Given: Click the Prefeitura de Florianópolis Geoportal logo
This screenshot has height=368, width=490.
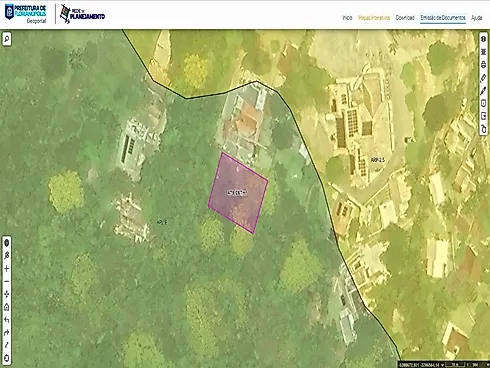Looking at the screenshot, I should tap(25, 14).
